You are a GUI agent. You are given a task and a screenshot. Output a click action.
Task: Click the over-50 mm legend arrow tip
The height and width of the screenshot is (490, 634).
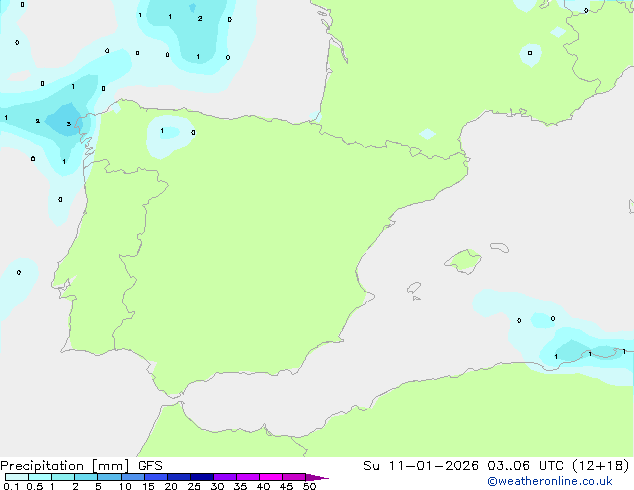tap(317, 477)
